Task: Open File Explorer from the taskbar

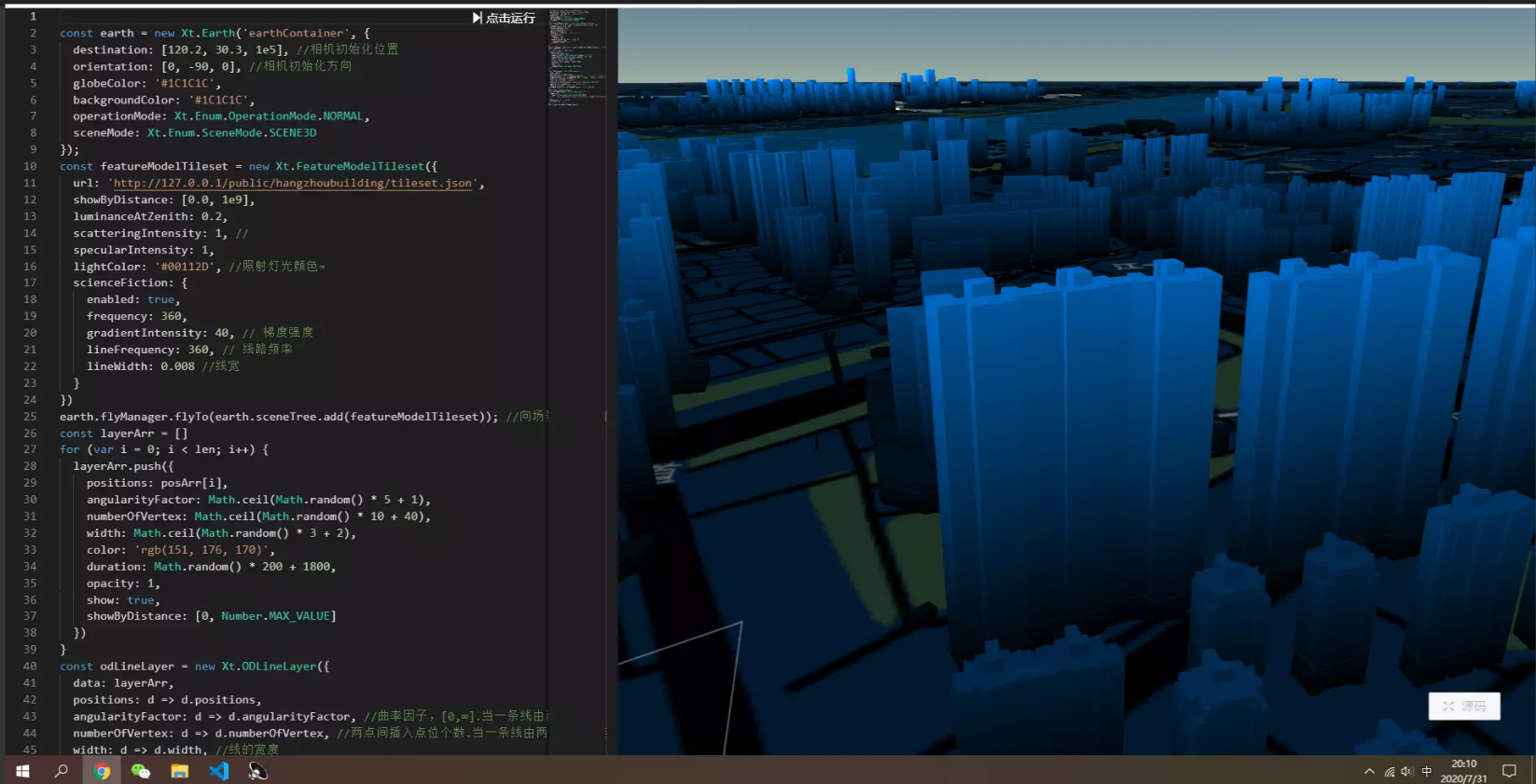Action: 180,771
